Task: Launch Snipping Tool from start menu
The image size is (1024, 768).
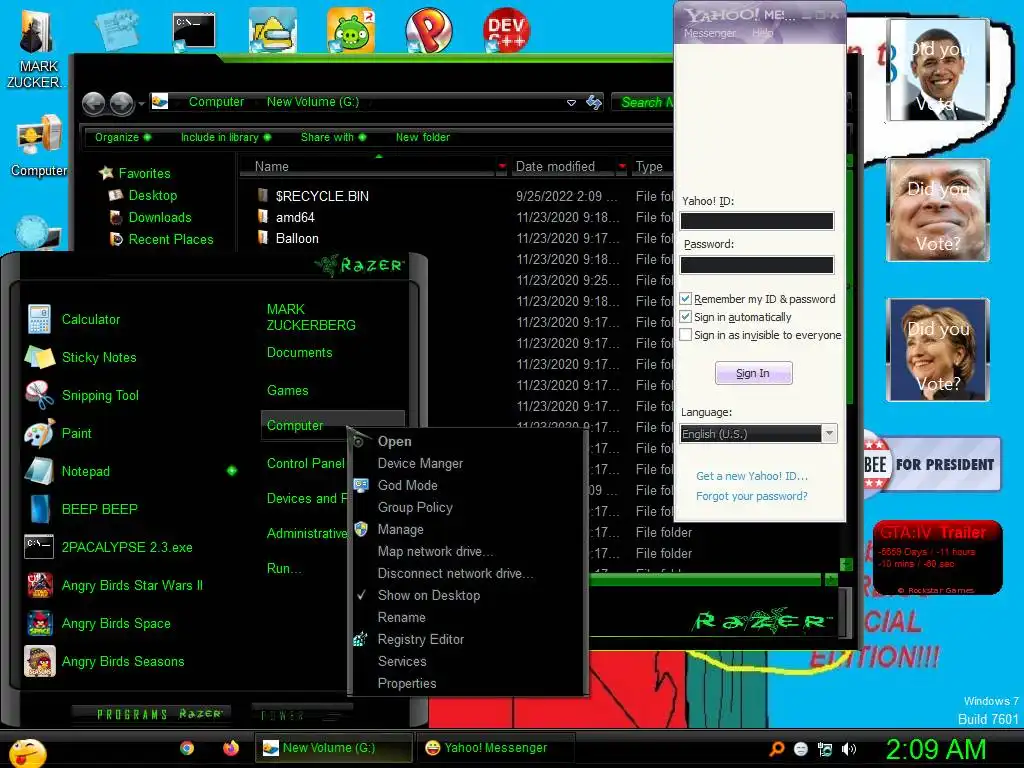Action: tap(82, 395)
